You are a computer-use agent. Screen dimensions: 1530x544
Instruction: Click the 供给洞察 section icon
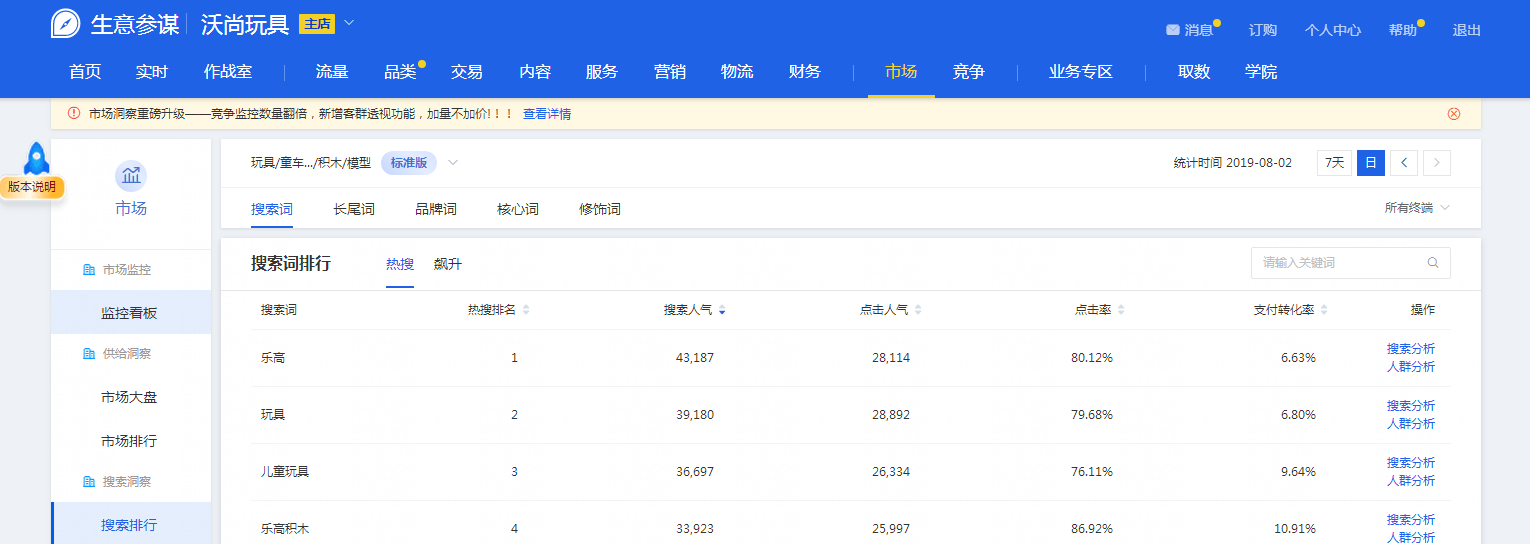[x=88, y=354]
